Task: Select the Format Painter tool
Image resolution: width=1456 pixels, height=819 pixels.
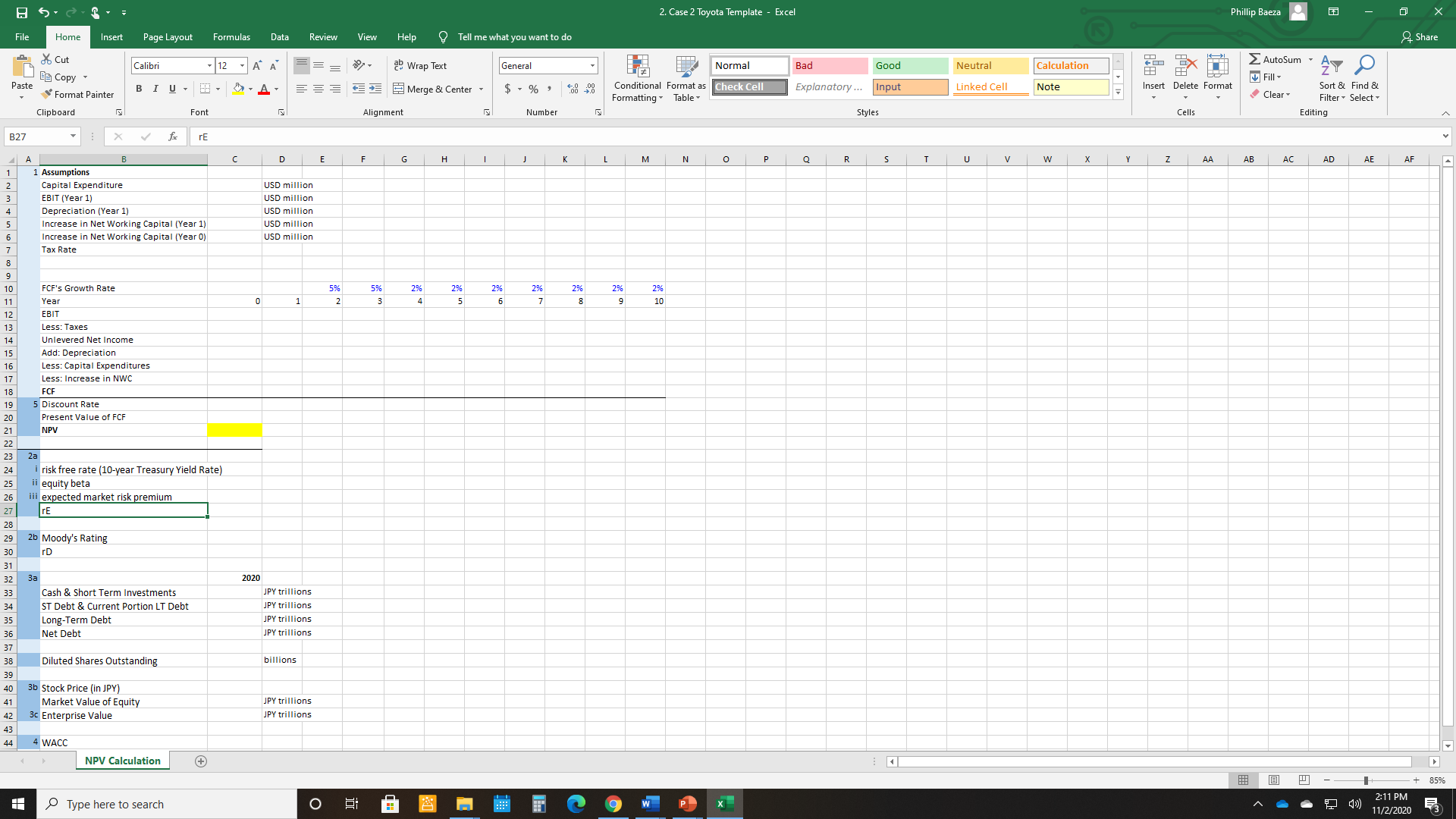Action: click(78, 94)
